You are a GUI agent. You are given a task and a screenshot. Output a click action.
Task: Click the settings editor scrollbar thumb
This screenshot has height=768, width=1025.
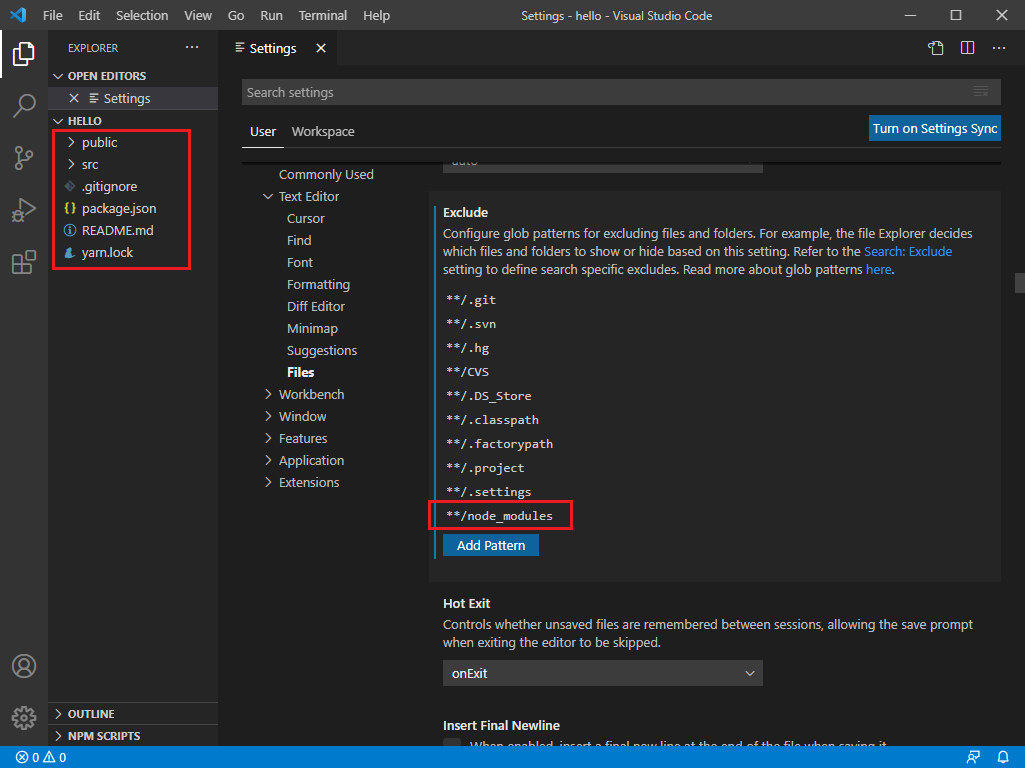[1019, 283]
